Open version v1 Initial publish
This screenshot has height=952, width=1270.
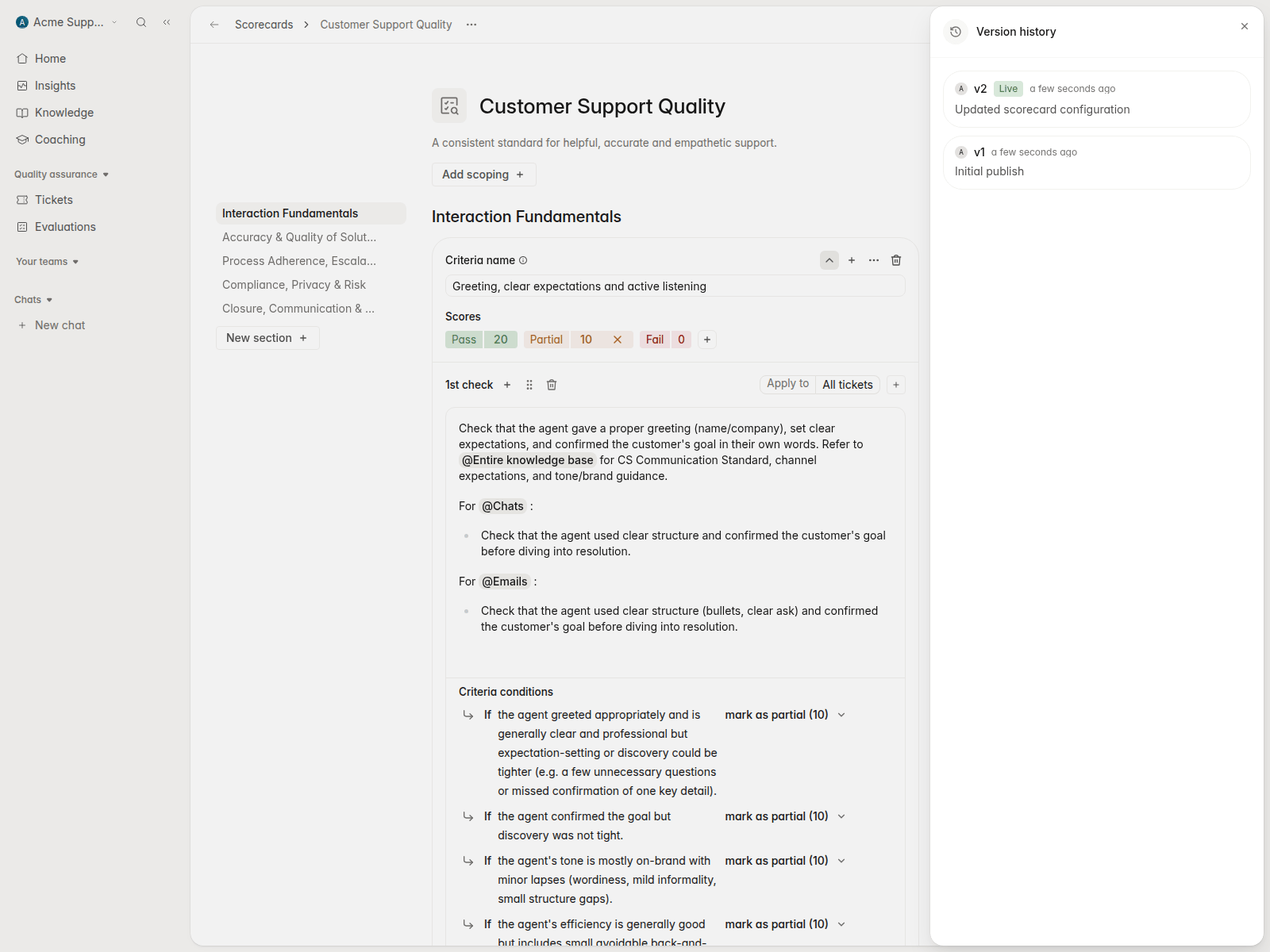[x=1097, y=163]
